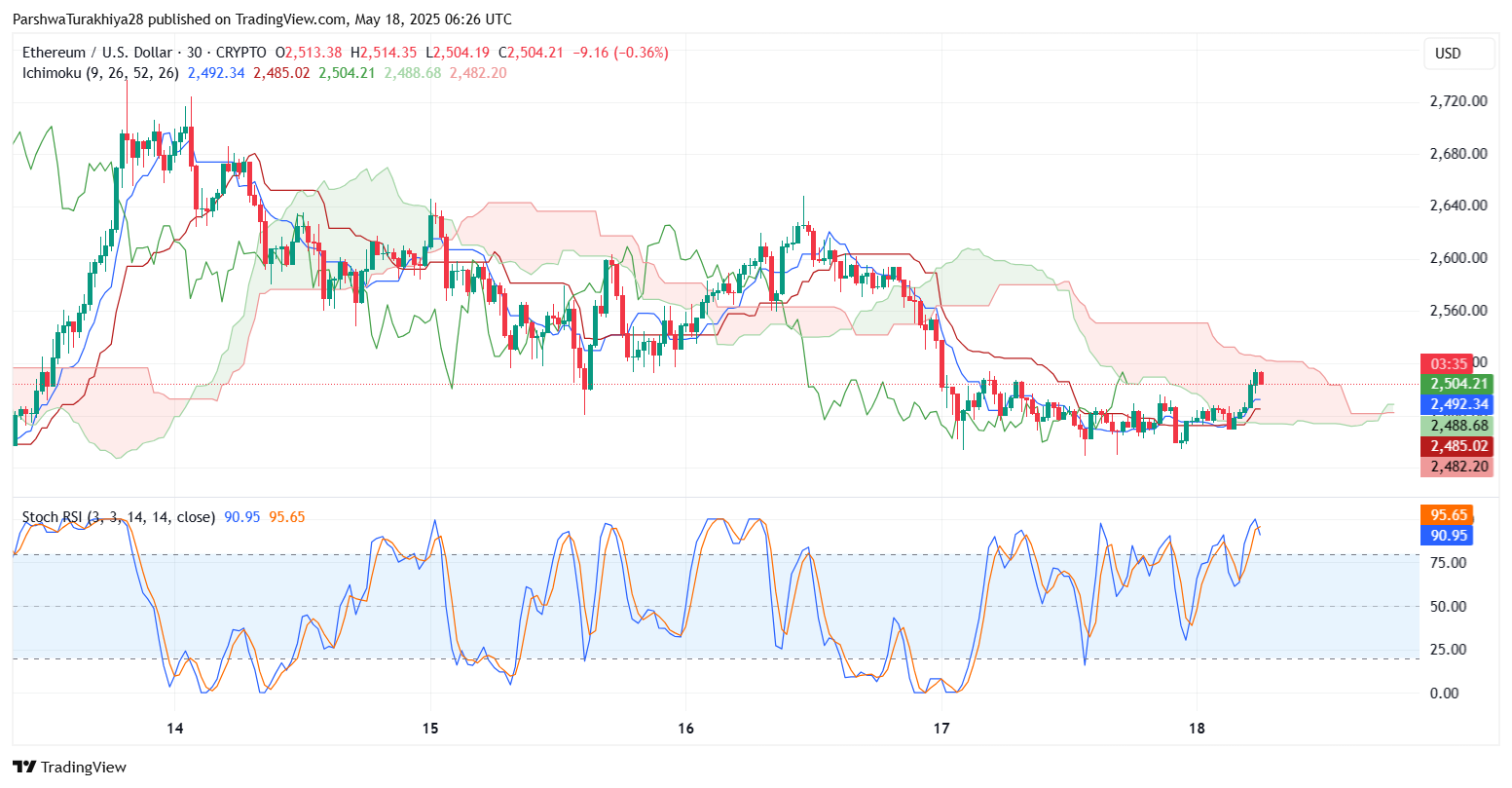Click date label 18 on time axis
Image resolution: width=1512 pixels, height=788 pixels.
[1197, 729]
